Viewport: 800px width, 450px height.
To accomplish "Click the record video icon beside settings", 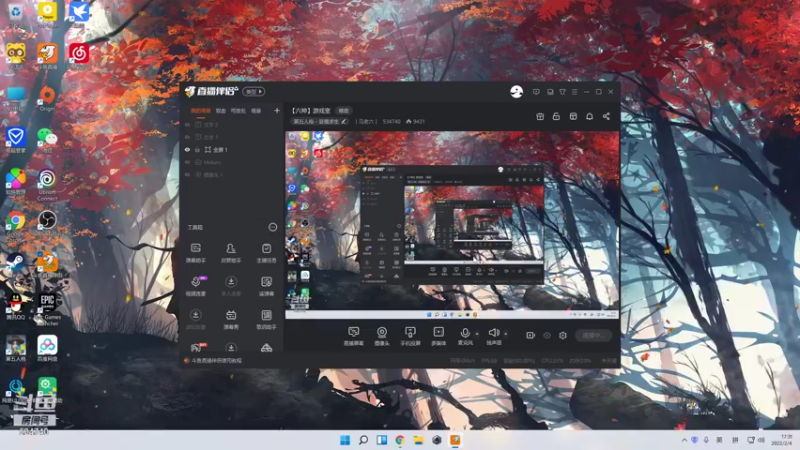I will click(531, 335).
